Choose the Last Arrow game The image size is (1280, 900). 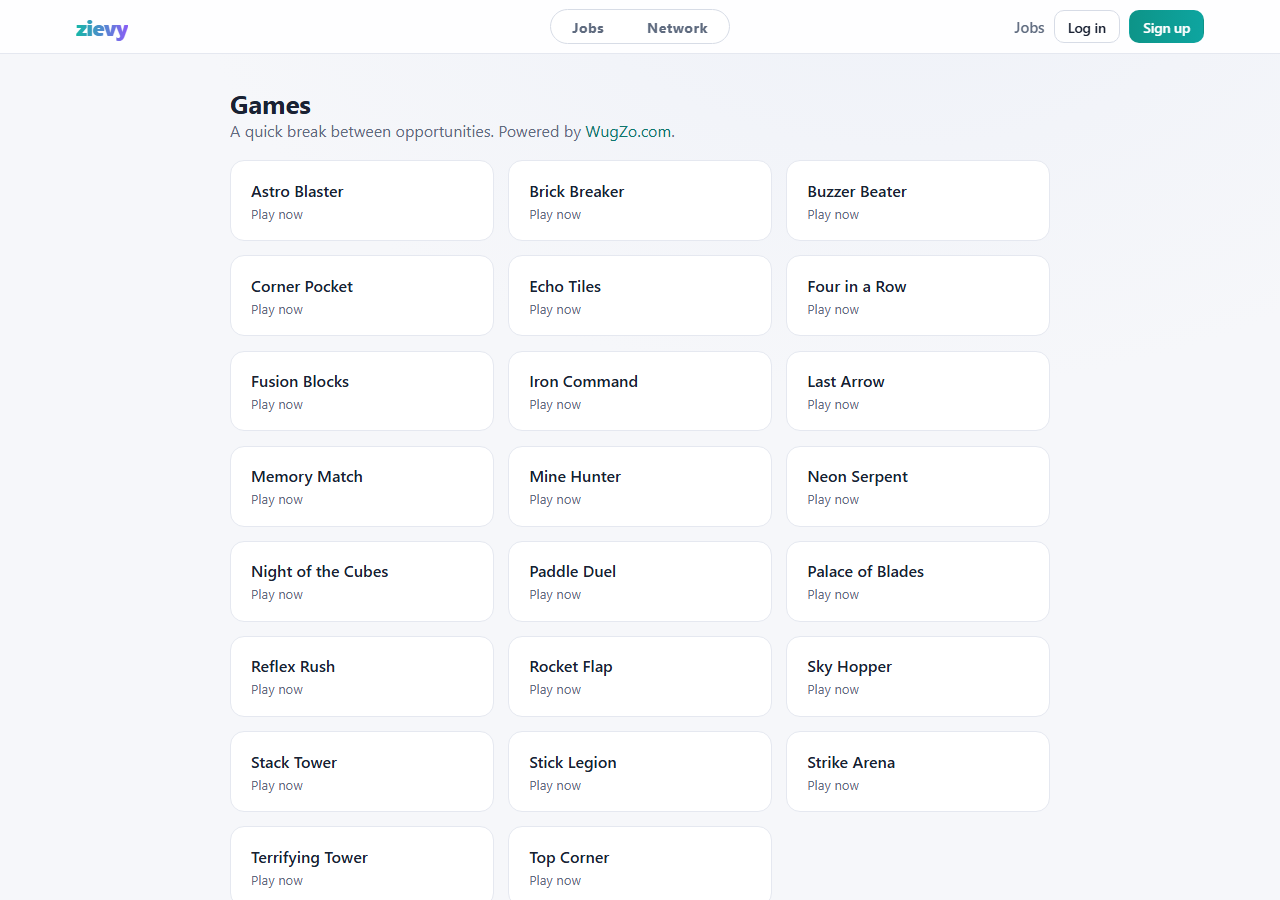click(918, 391)
